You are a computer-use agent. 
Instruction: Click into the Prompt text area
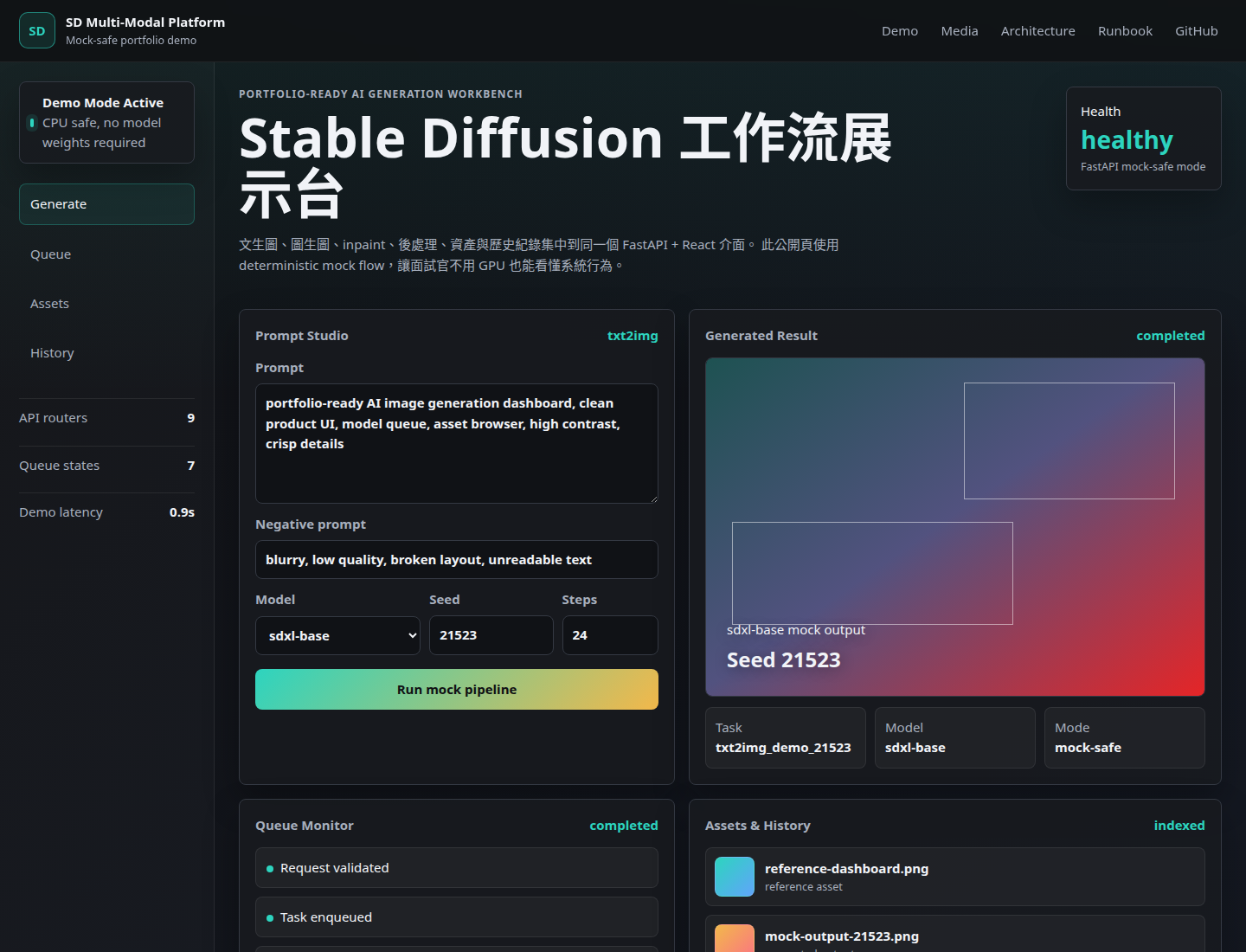pyautogui.click(x=457, y=443)
